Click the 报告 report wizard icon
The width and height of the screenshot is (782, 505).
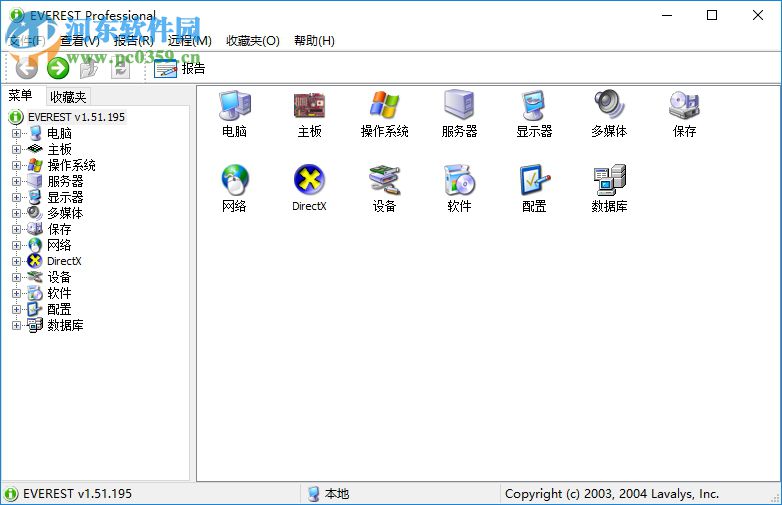point(166,68)
